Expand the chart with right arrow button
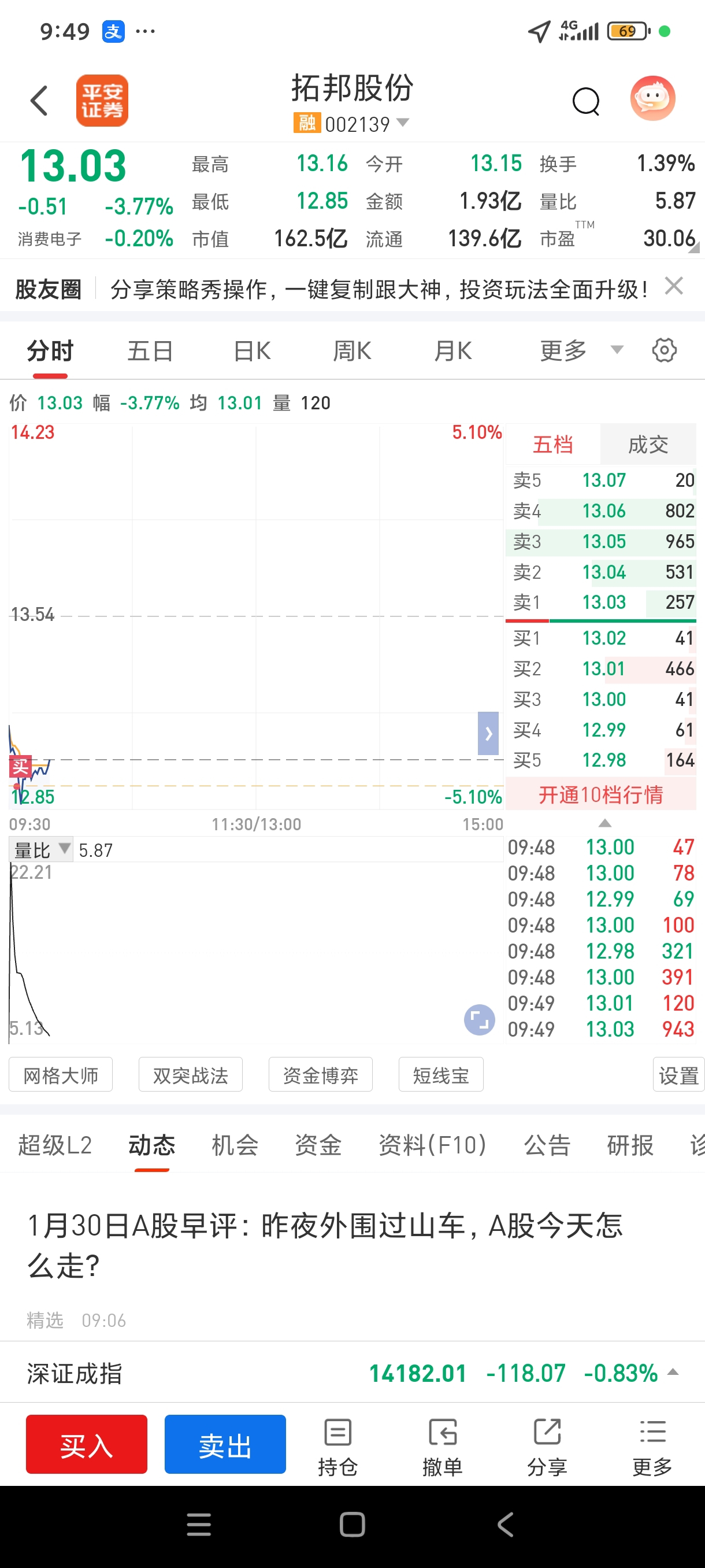705x1568 pixels. (488, 733)
